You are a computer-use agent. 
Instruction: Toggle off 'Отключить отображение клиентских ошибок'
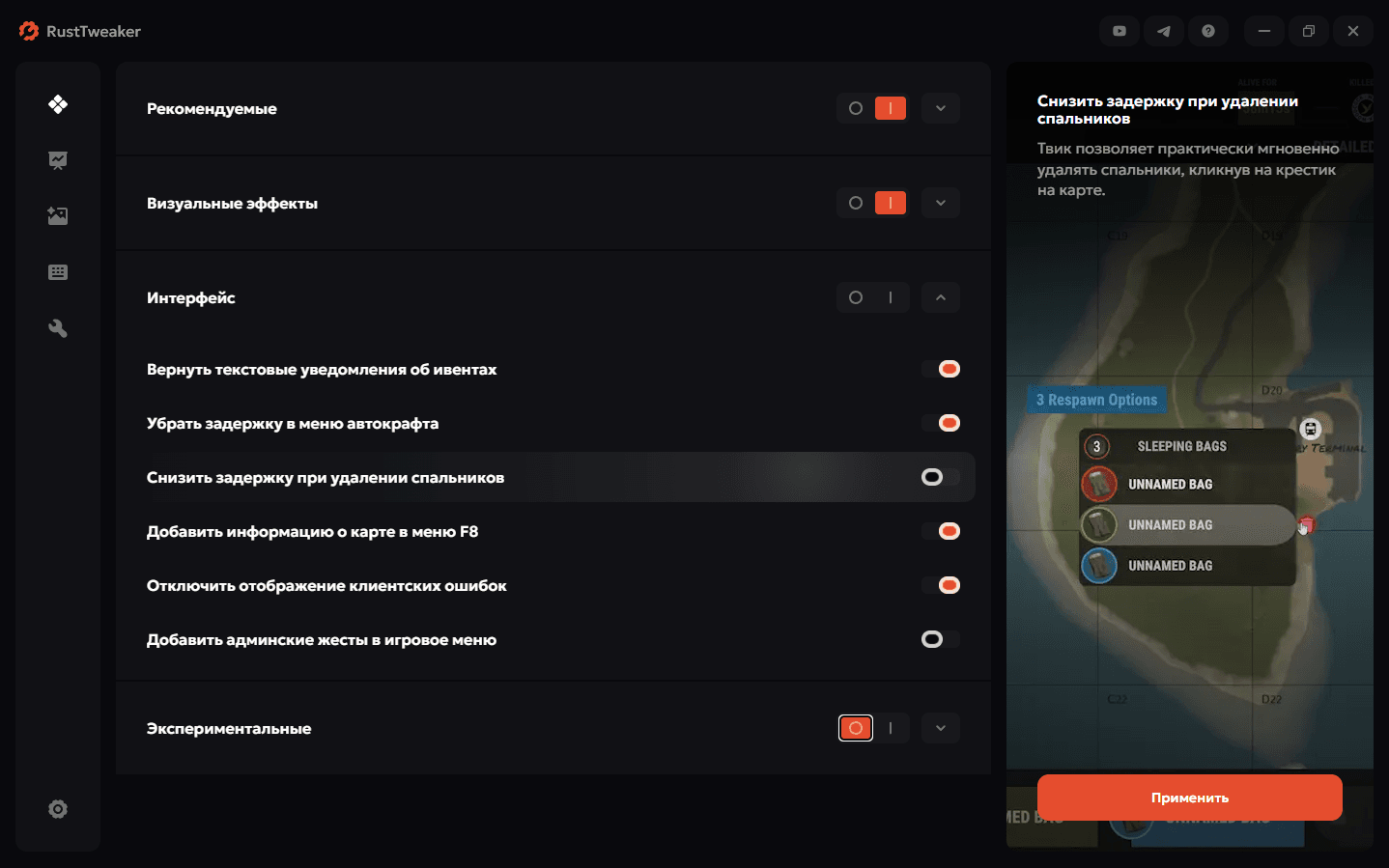click(x=941, y=585)
